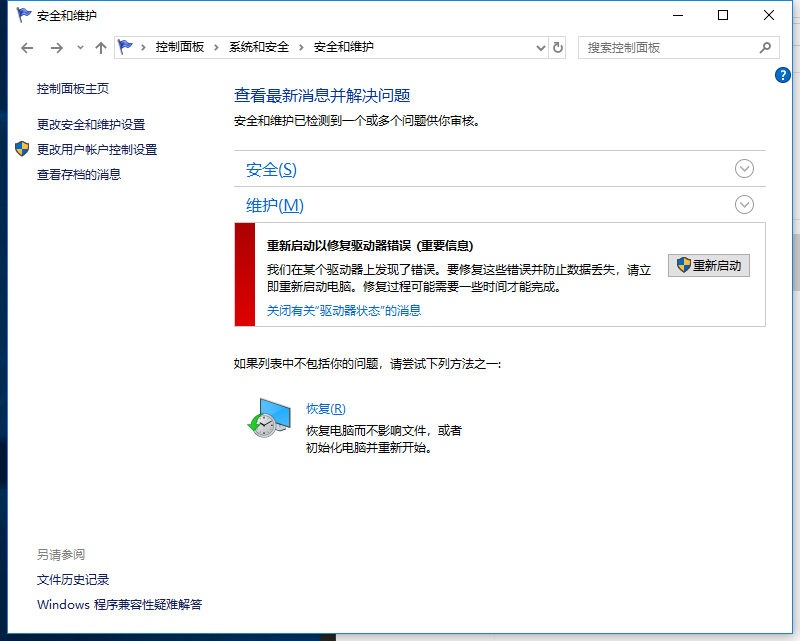Click the forward navigation arrow
Screen dimensions: 800x641
[x=56, y=47]
